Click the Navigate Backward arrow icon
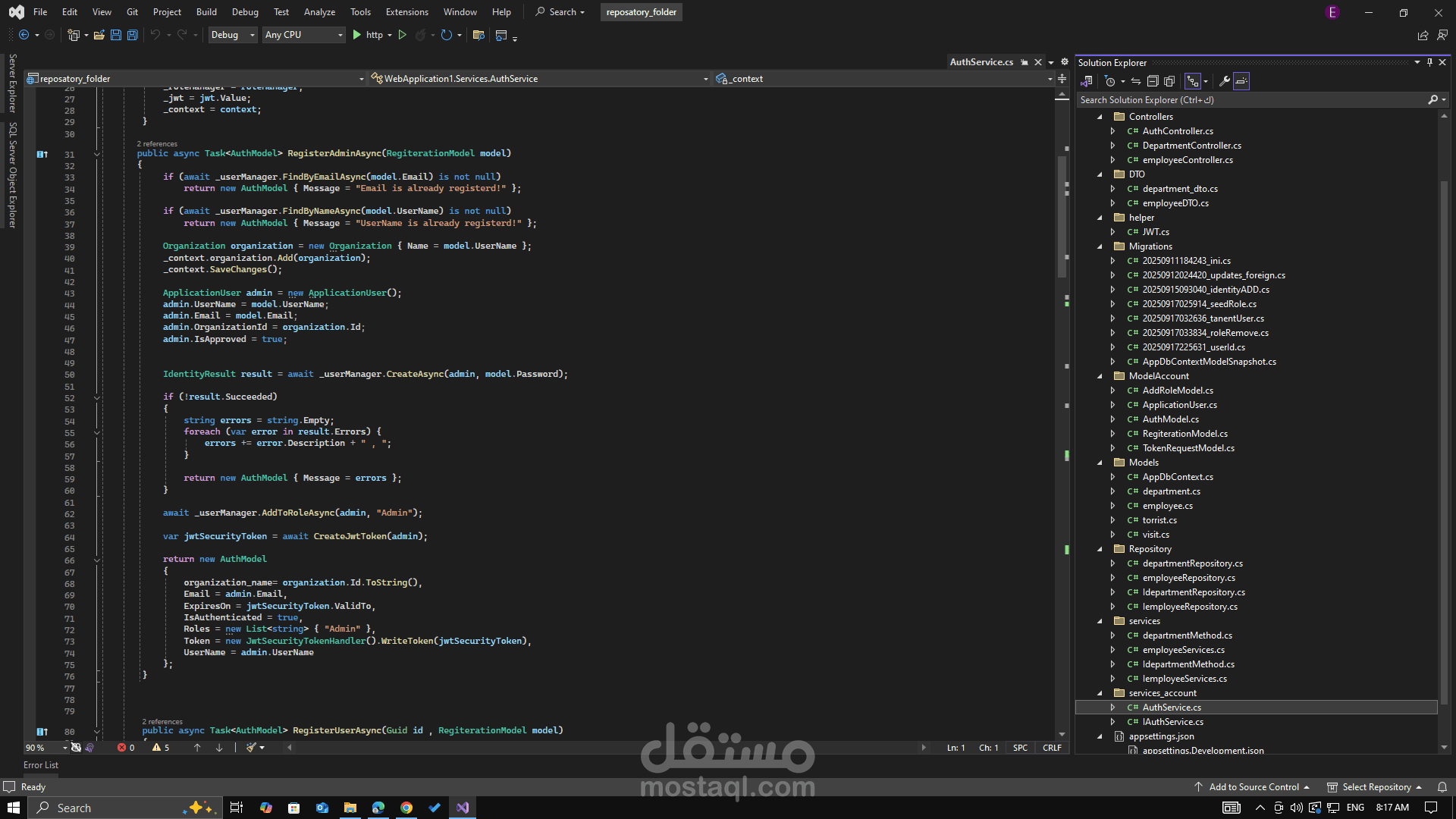 point(24,35)
